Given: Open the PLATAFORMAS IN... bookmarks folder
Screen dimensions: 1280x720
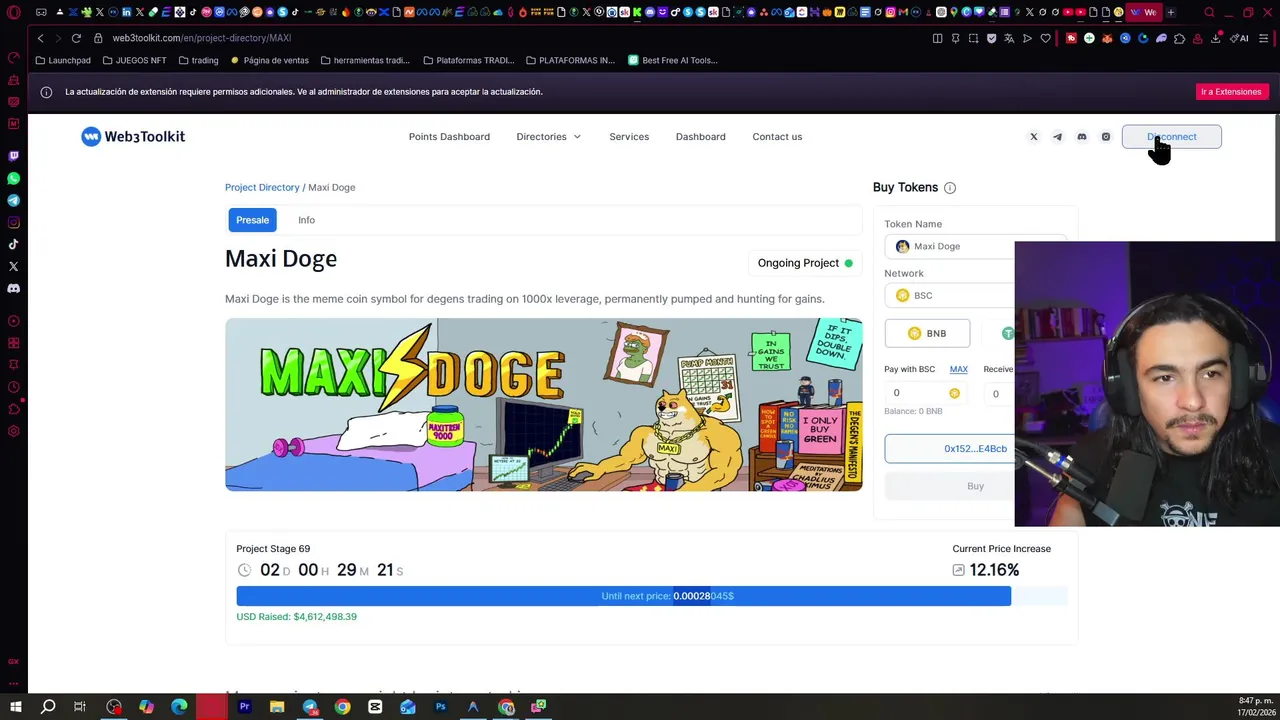Looking at the screenshot, I should point(570,60).
